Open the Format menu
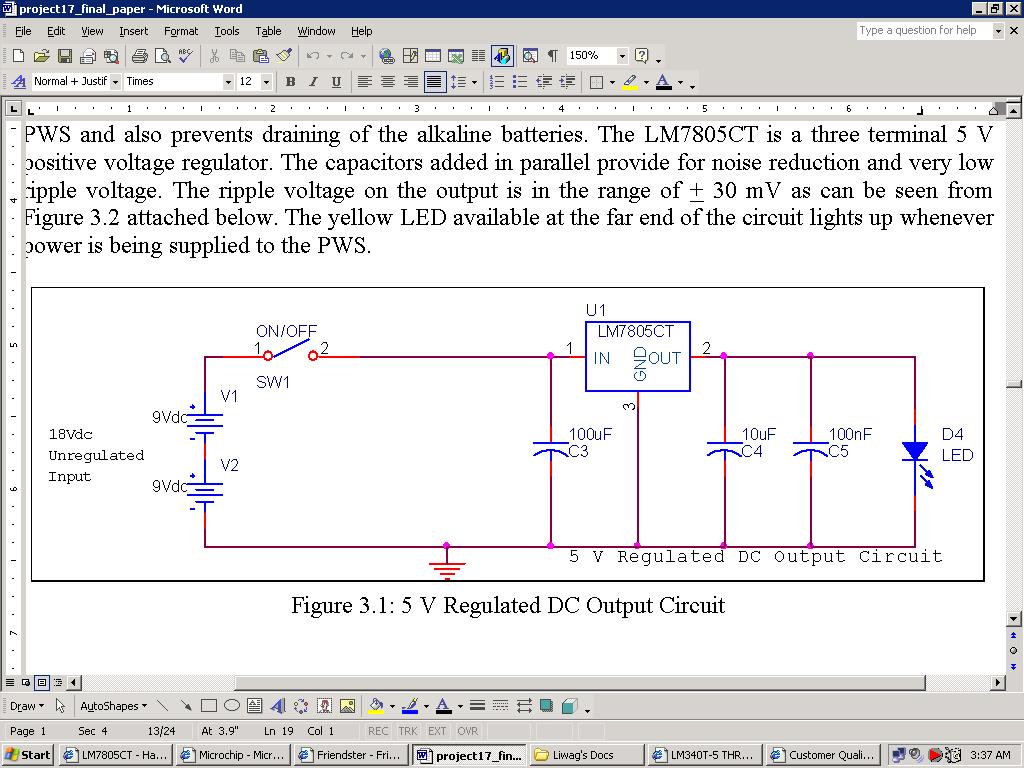 [181, 31]
